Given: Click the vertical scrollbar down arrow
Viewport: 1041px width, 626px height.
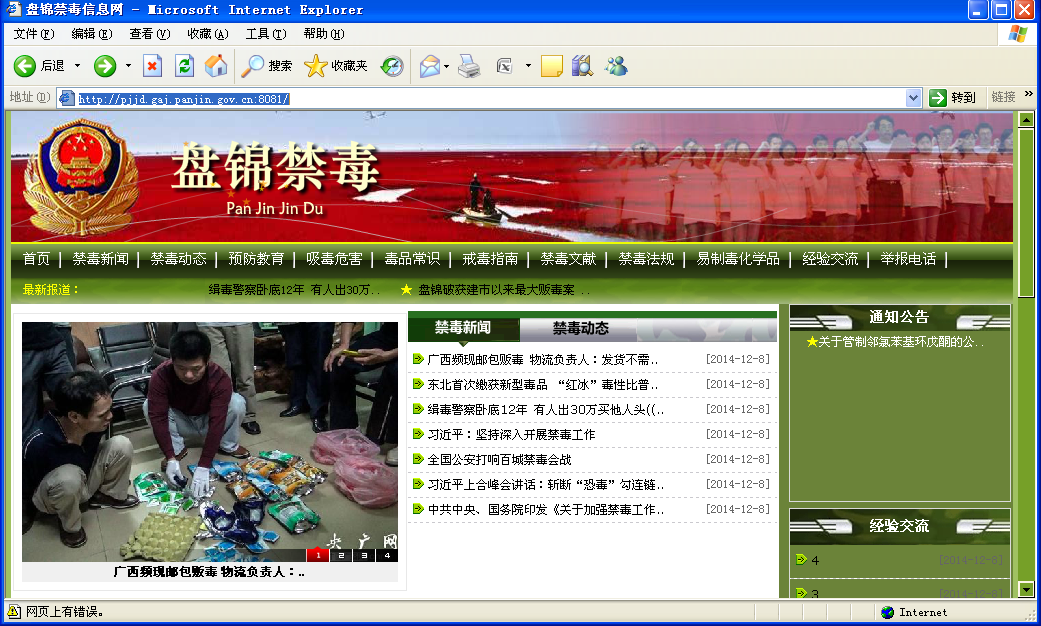Looking at the screenshot, I should click(x=1026, y=589).
